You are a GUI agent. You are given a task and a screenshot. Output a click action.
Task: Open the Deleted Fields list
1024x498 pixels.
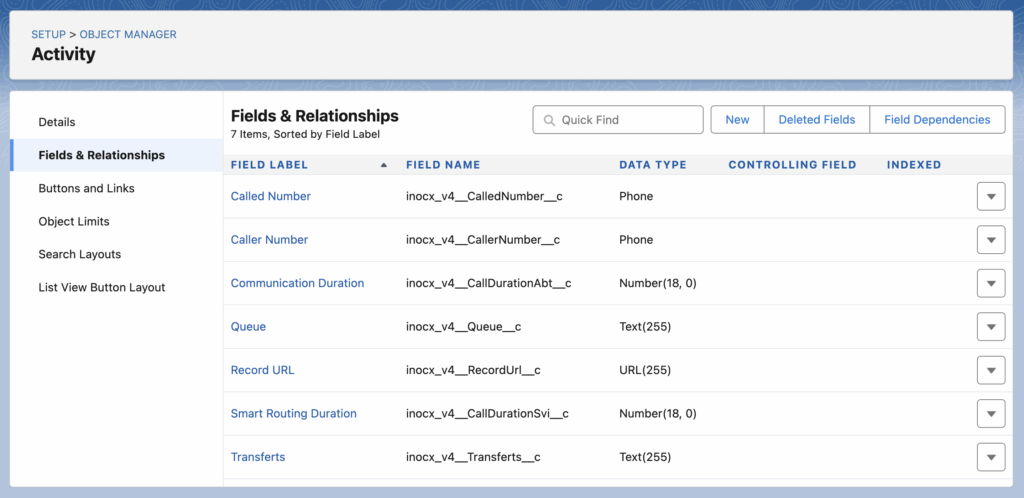pos(816,120)
